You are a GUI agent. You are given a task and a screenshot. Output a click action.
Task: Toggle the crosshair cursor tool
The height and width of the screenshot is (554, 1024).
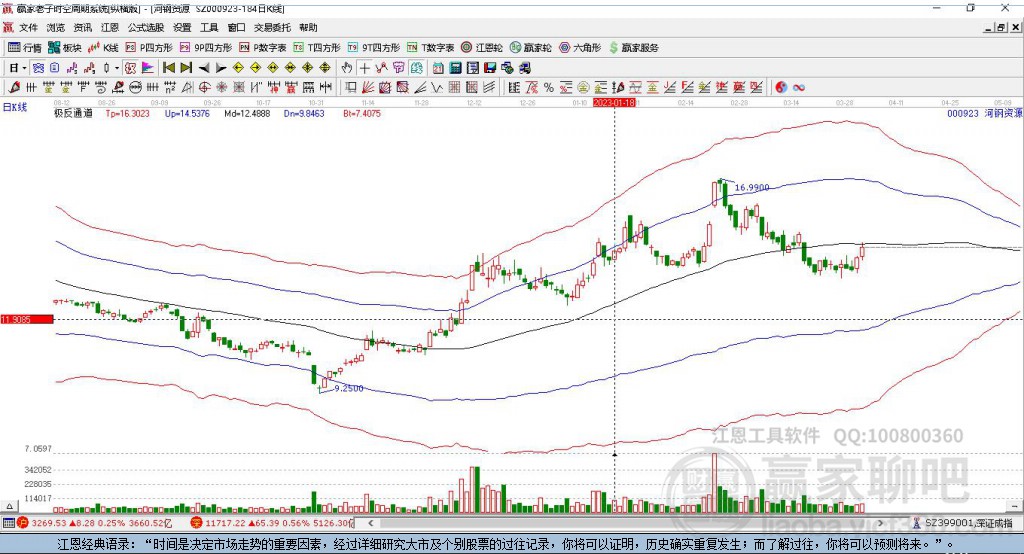click(x=364, y=68)
